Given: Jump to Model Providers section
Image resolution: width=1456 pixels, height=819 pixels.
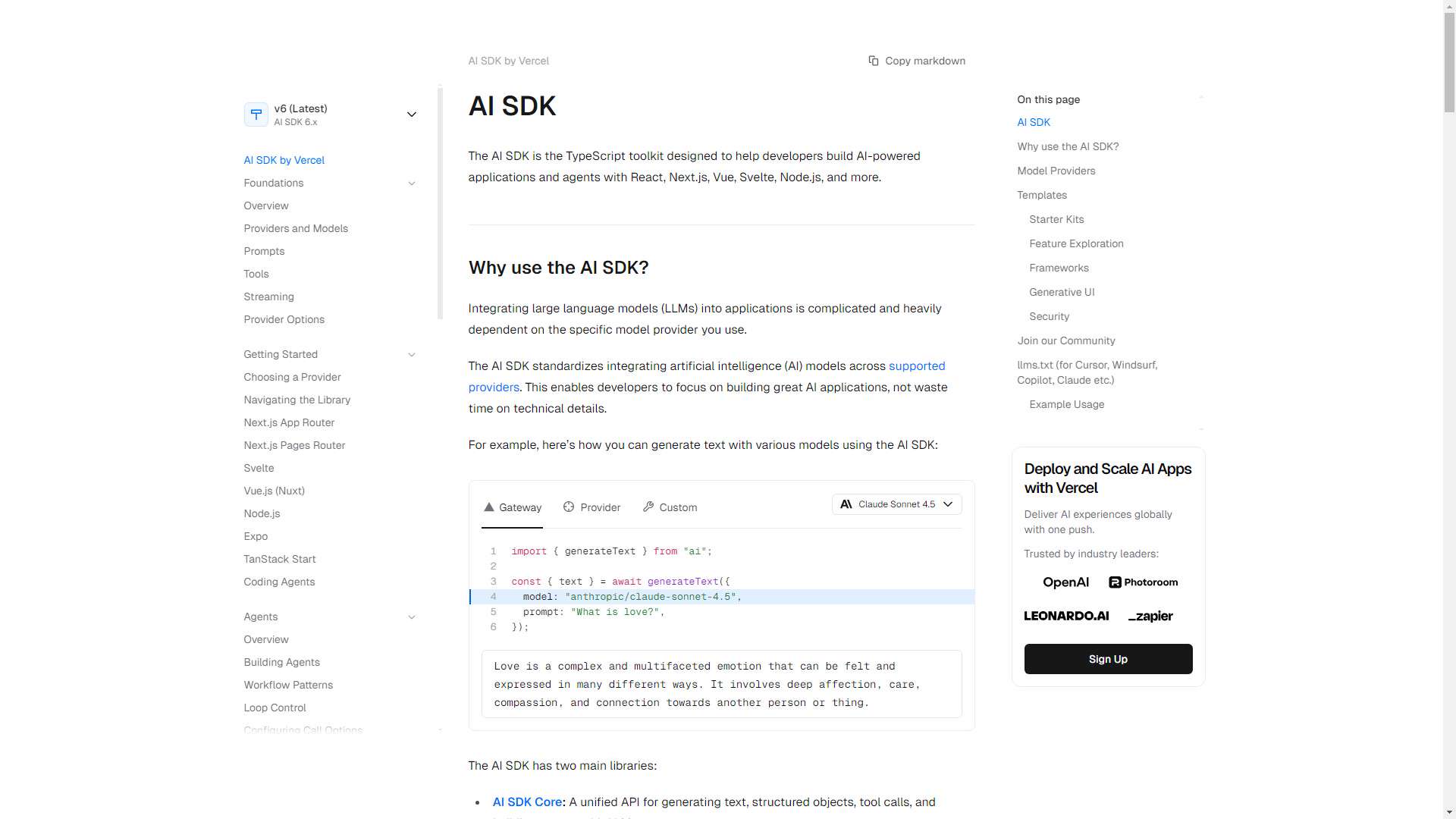Looking at the screenshot, I should [1056, 171].
